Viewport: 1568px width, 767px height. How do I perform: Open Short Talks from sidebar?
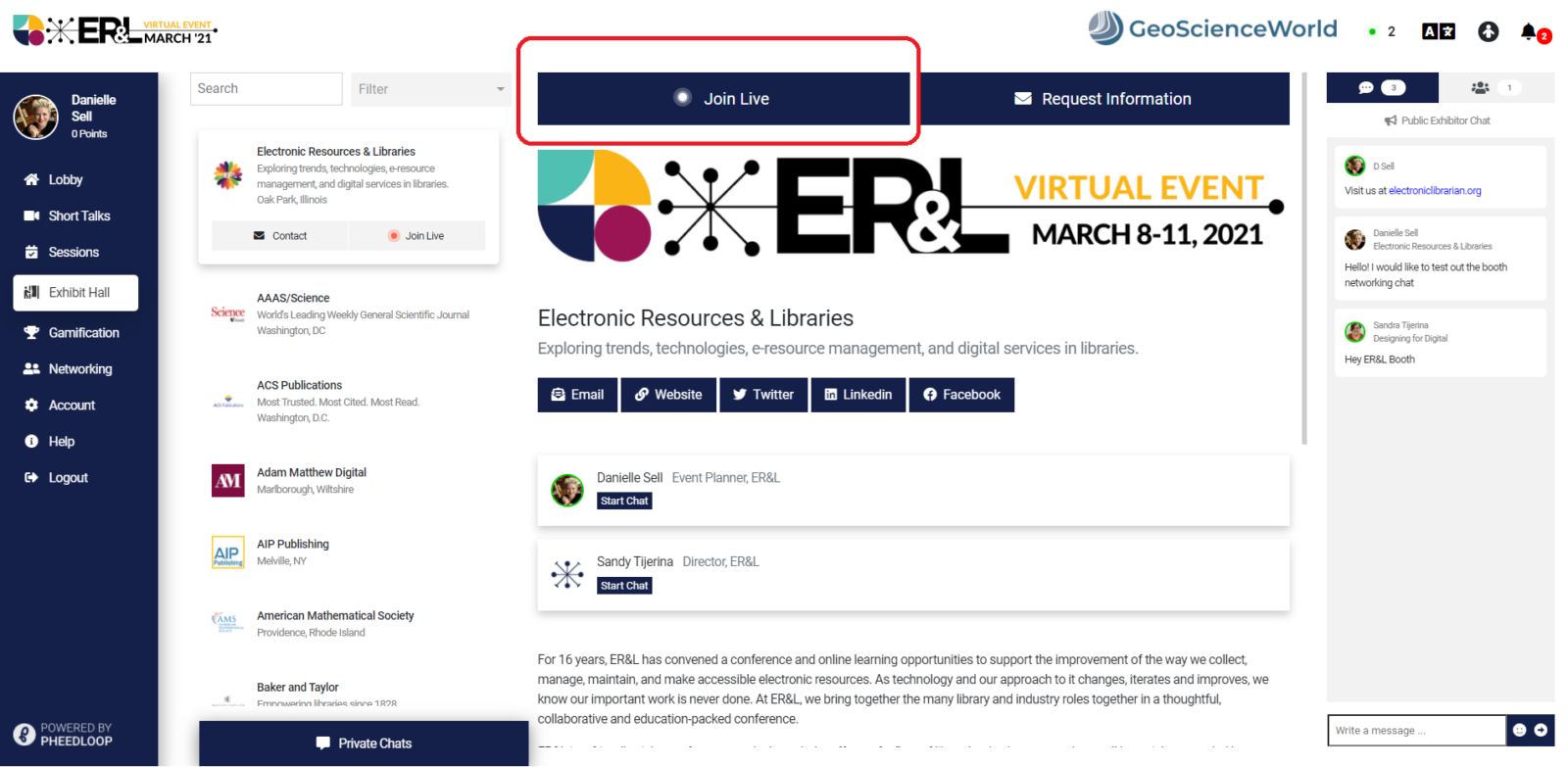coord(78,216)
